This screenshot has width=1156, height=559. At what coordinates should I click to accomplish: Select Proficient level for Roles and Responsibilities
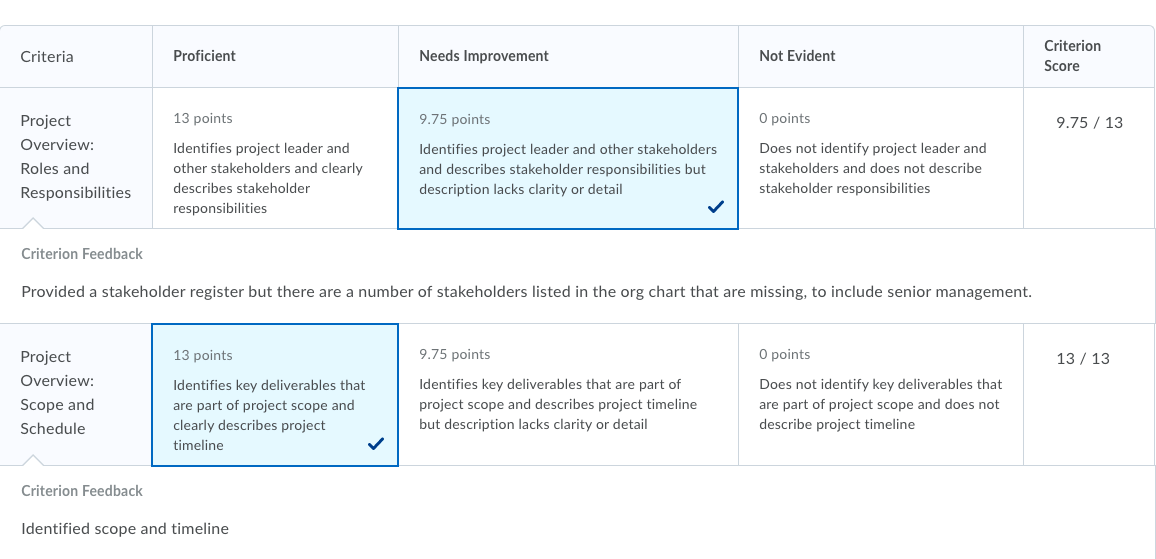point(276,158)
